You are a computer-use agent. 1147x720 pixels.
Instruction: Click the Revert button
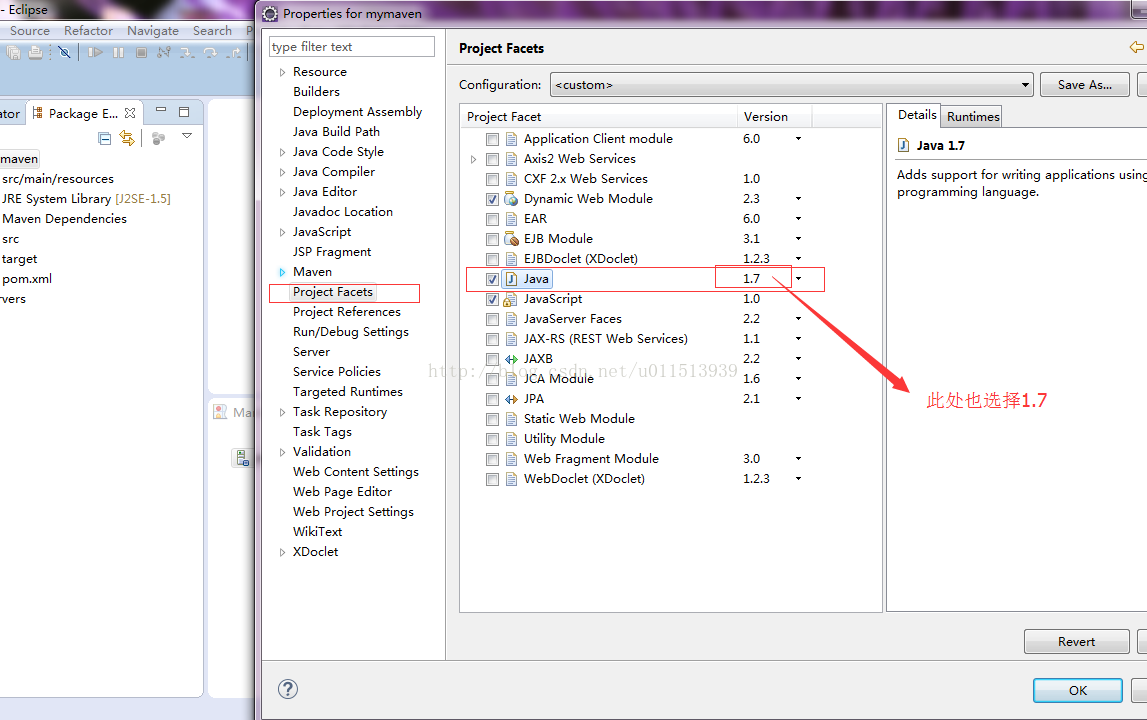point(1076,642)
